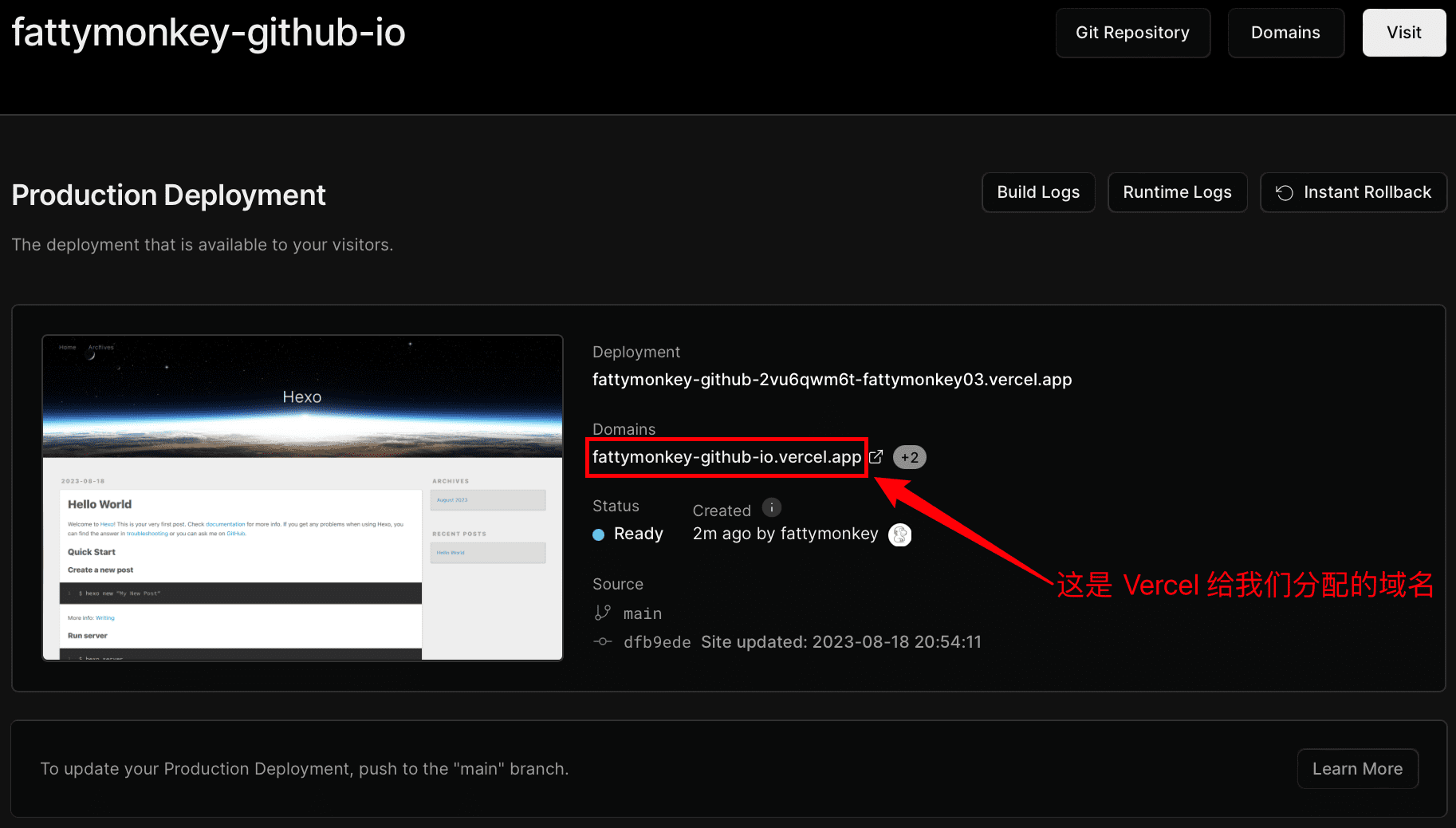The width and height of the screenshot is (1456, 828).
Task: Open external link icon beside vercel.app domain
Action: coord(876,457)
